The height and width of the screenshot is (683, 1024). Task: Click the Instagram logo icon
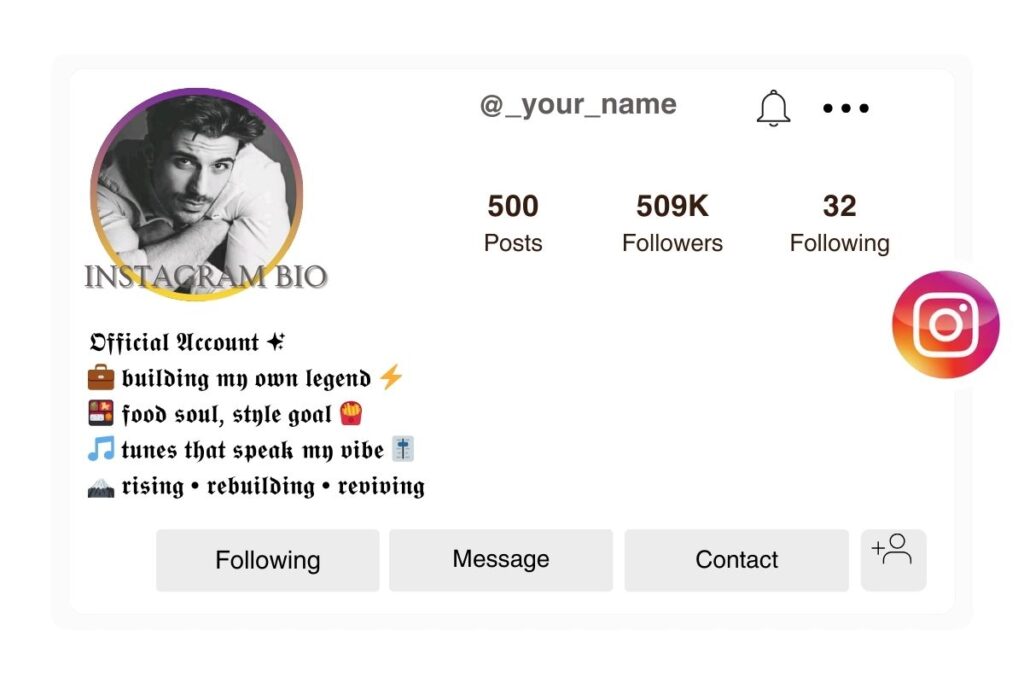944,324
